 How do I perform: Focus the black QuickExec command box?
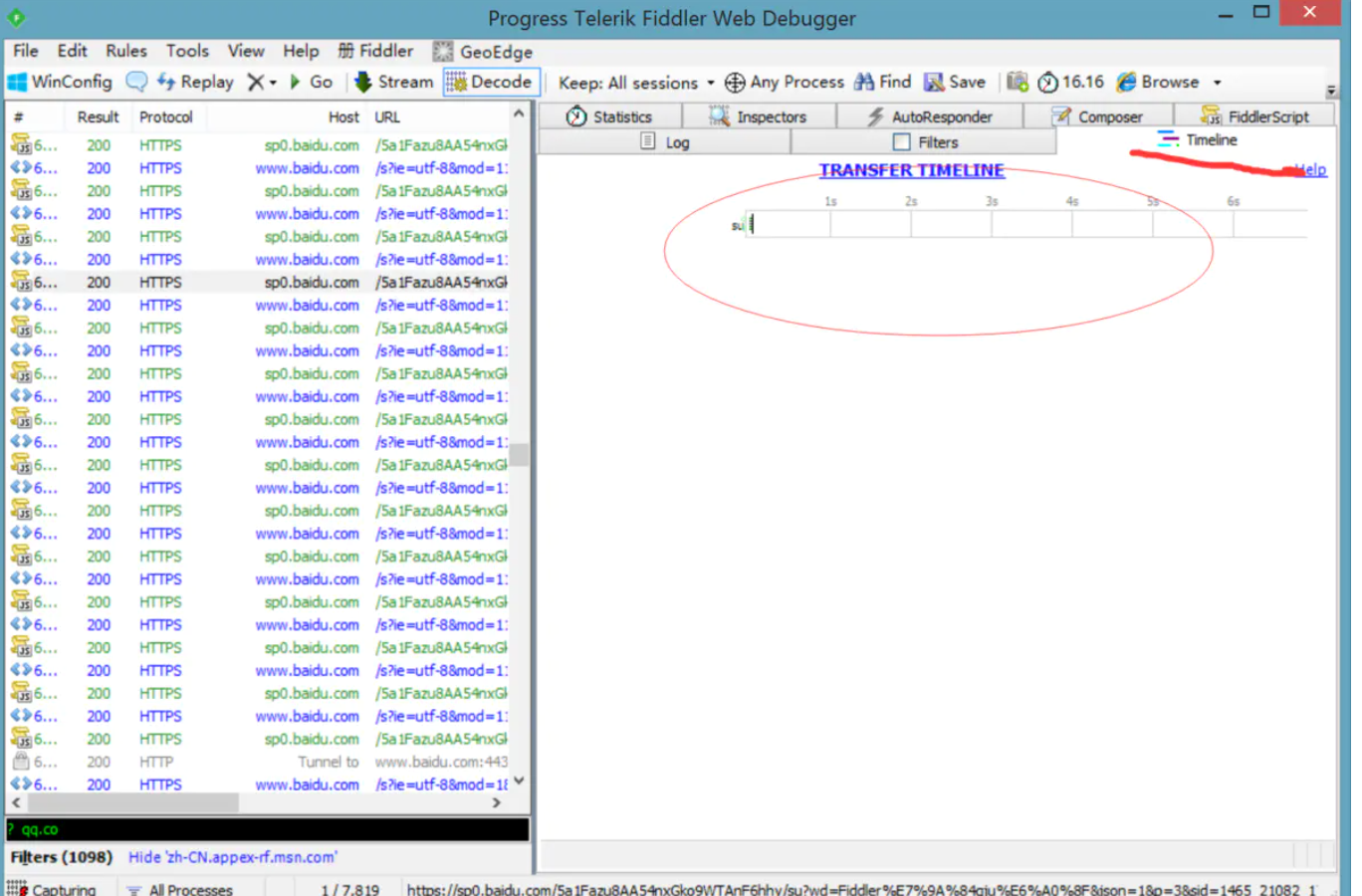(x=268, y=829)
